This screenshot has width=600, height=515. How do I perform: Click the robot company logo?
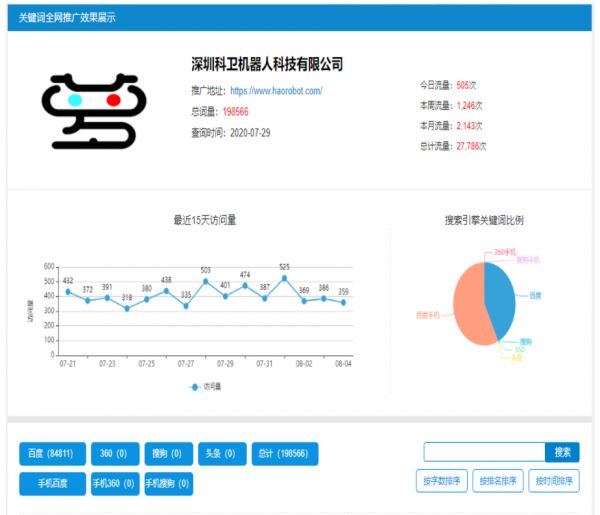(x=94, y=110)
